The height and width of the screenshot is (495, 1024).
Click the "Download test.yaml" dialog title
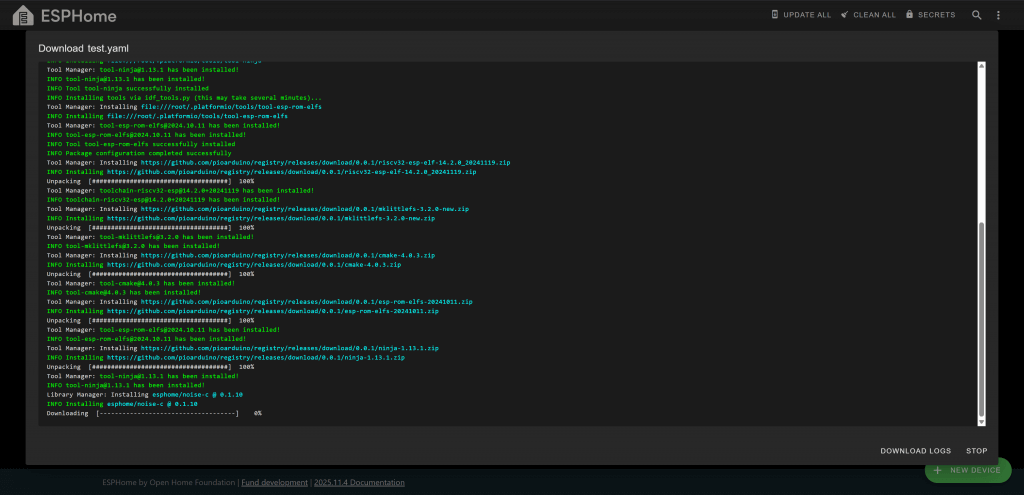coord(84,48)
